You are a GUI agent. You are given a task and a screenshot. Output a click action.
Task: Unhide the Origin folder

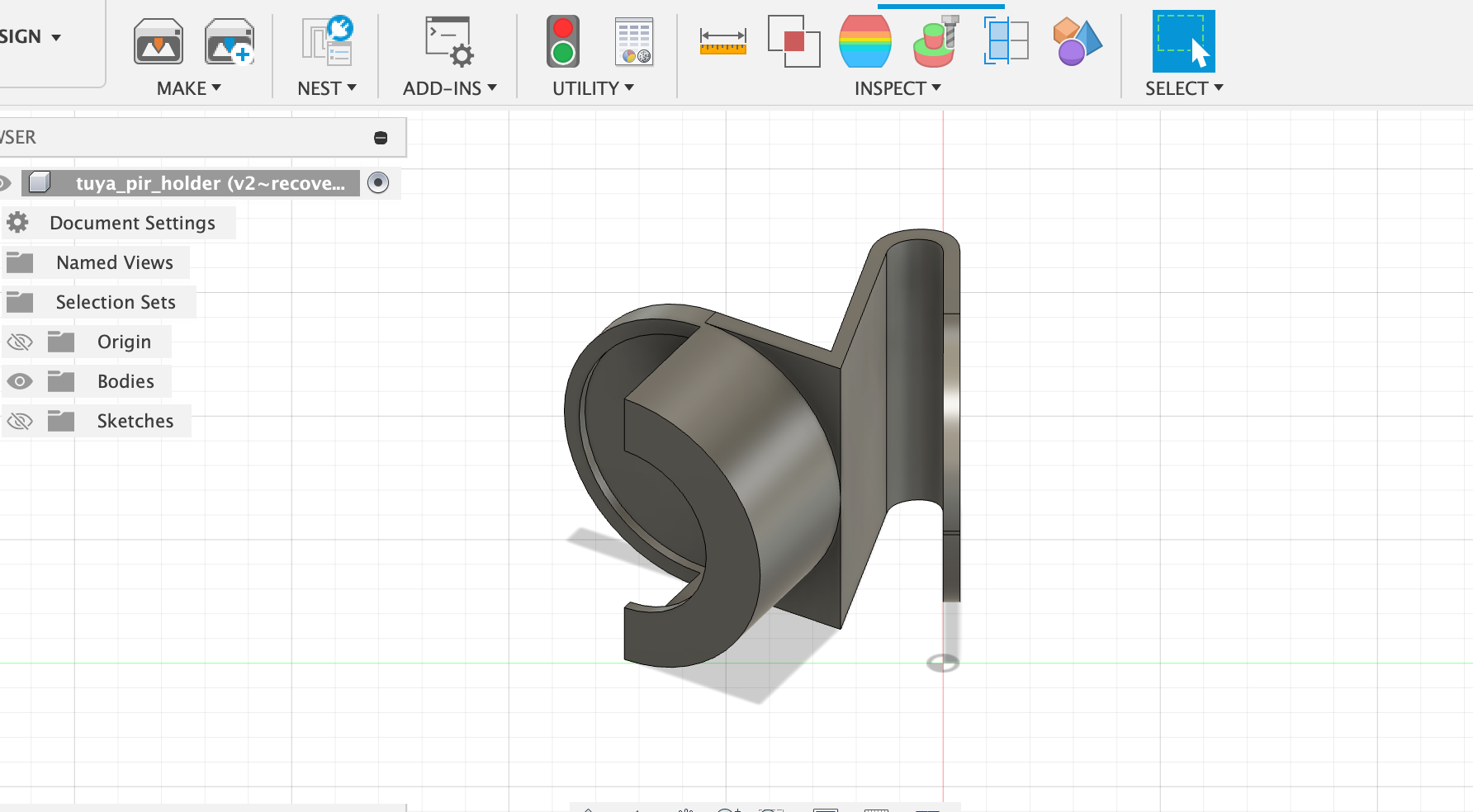pos(20,342)
